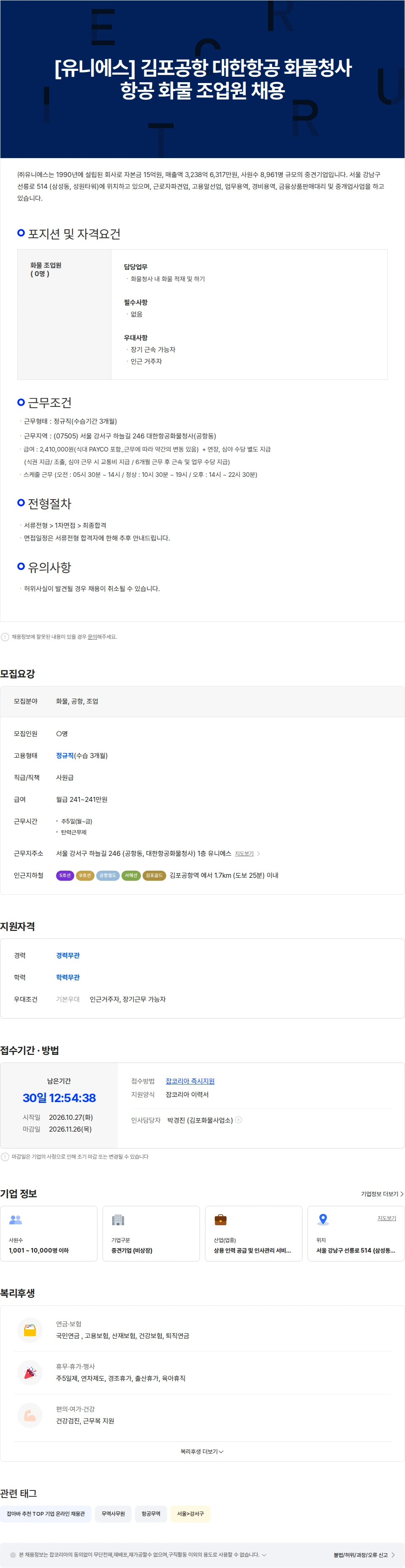
Task: Click the 기업구분 building icon
Action: click(118, 1220)
